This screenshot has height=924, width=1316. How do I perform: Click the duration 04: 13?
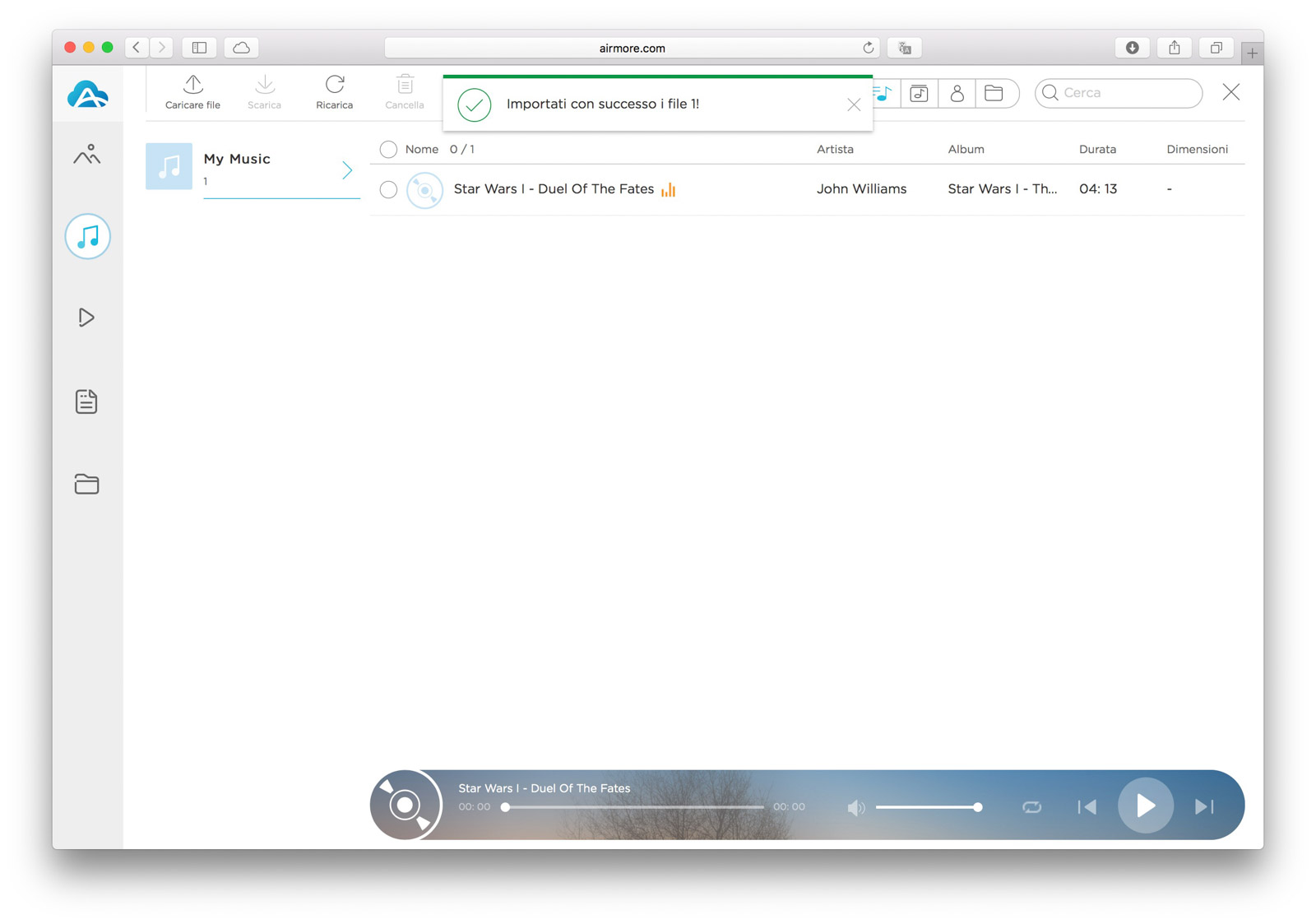coord(1098,189)
